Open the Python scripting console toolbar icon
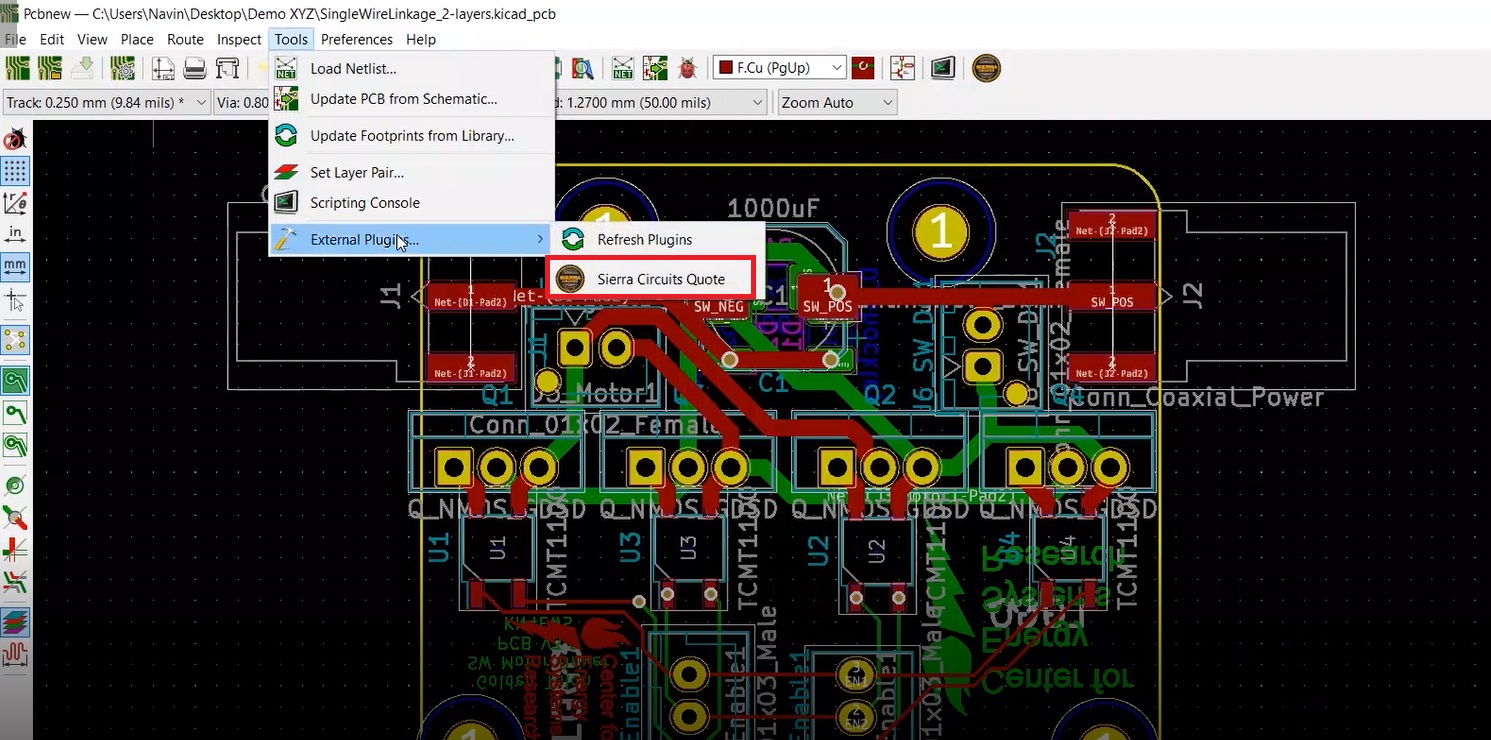The height and width of the screenshot is (740, 1491). (942, 68)
